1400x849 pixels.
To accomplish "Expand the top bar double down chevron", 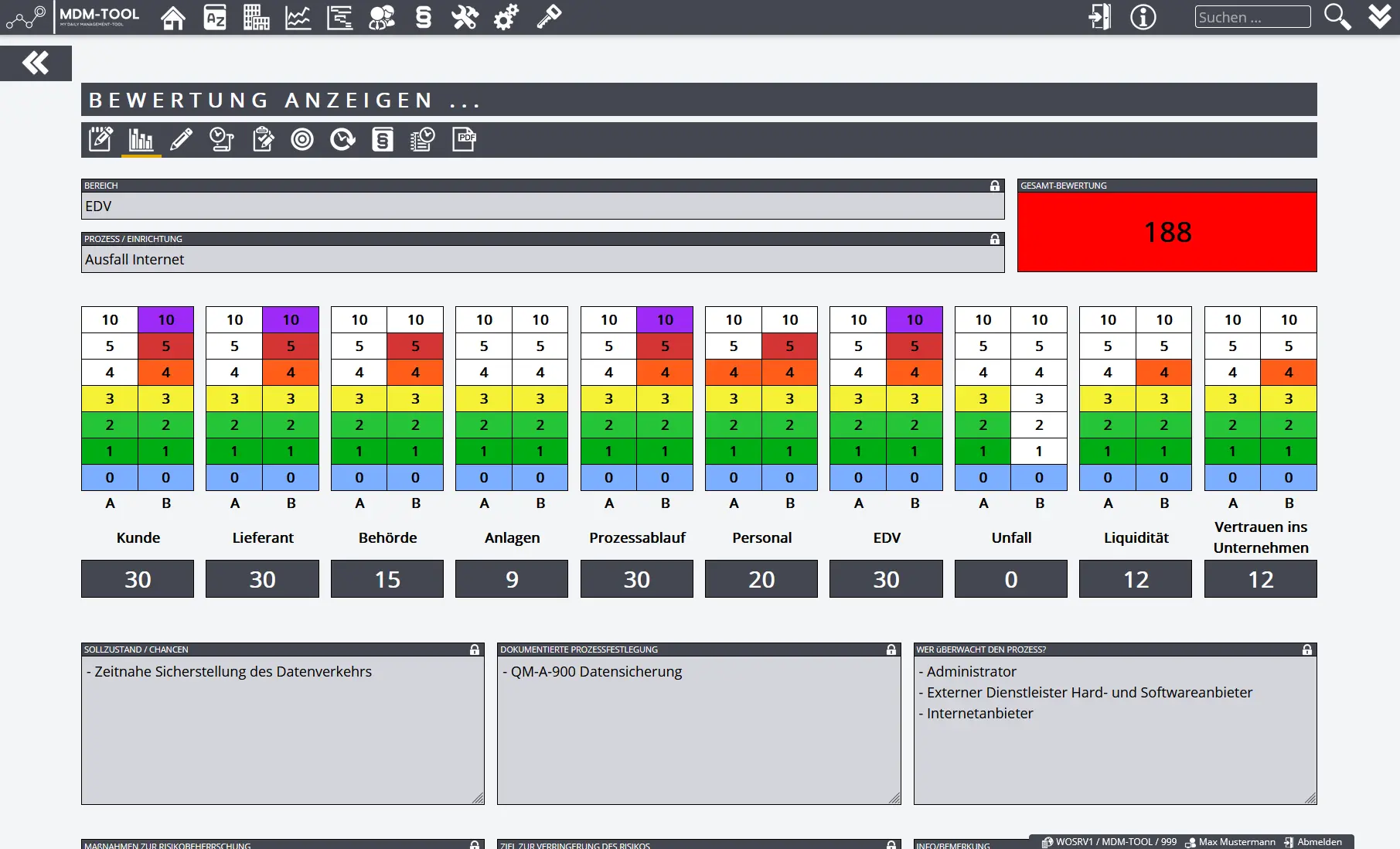I will pos(1380,17).
